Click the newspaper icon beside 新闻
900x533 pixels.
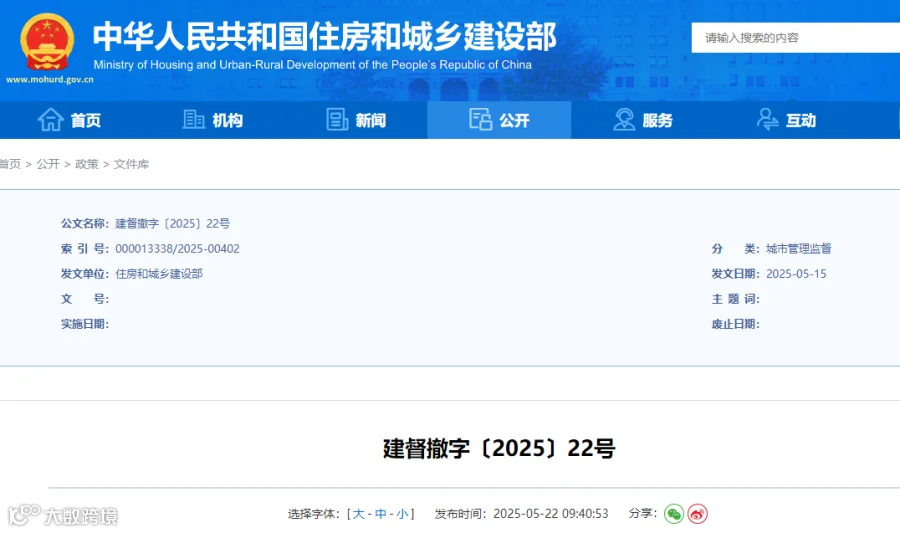[x=337, y=119]
